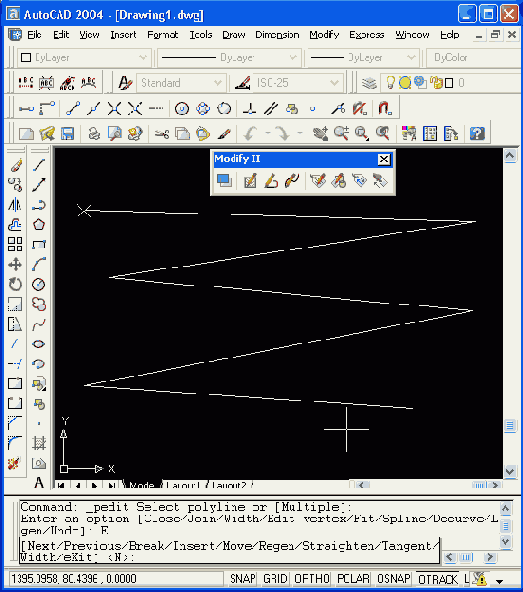Select the Circle draw tool
The width and height of the screenshot is (523, 592).
point(39,284)
